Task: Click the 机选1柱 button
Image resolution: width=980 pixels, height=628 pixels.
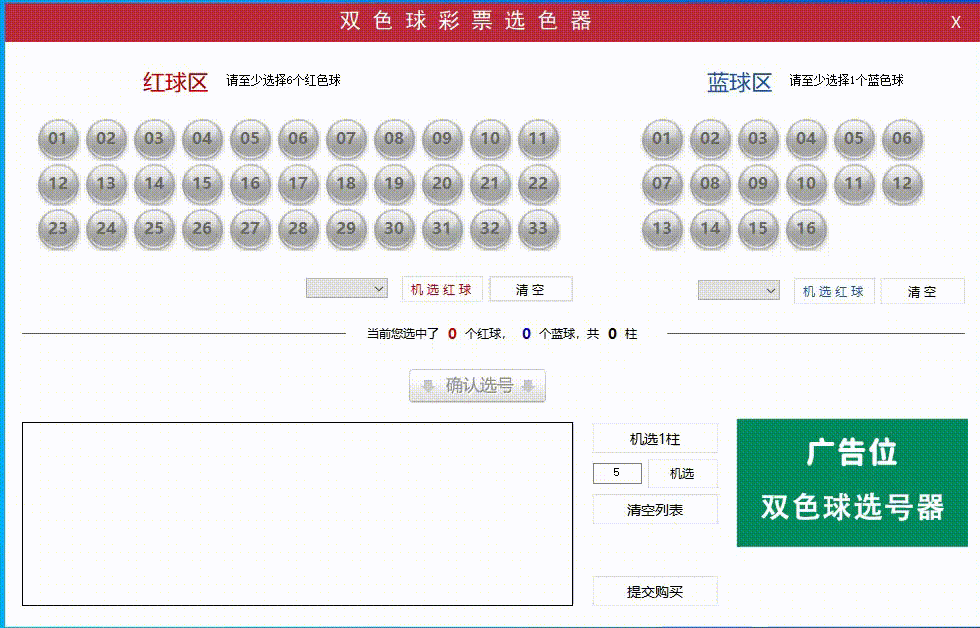Action: coord(655,439)
